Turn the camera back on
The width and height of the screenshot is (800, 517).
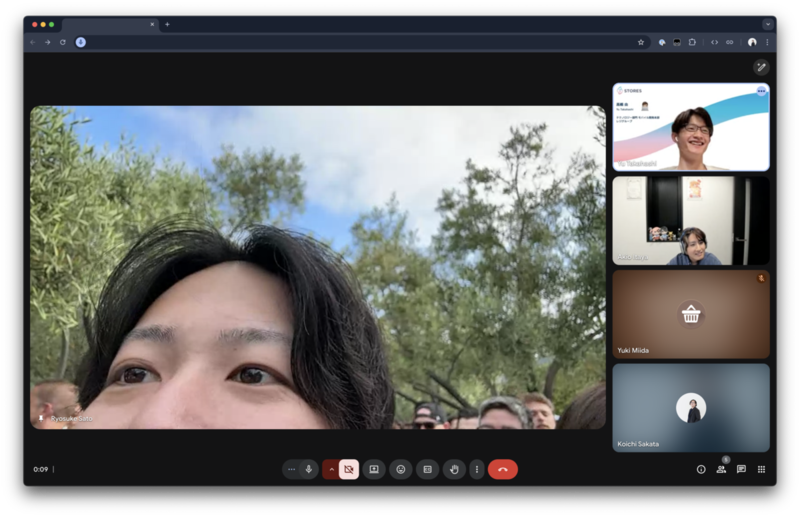tap(349, 470)
